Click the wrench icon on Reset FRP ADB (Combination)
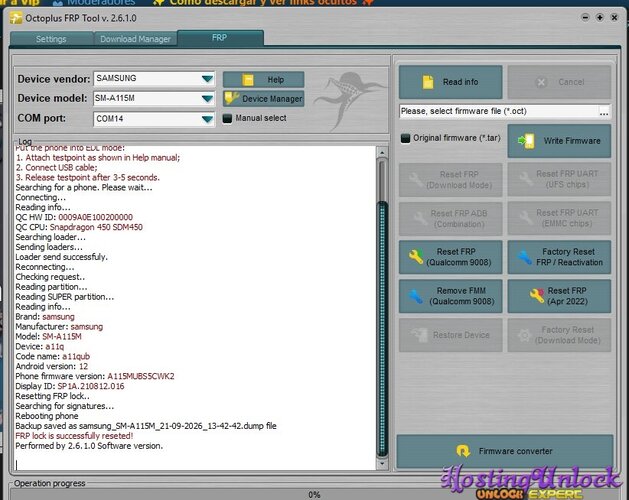The image size is (629, 500). 420,218
